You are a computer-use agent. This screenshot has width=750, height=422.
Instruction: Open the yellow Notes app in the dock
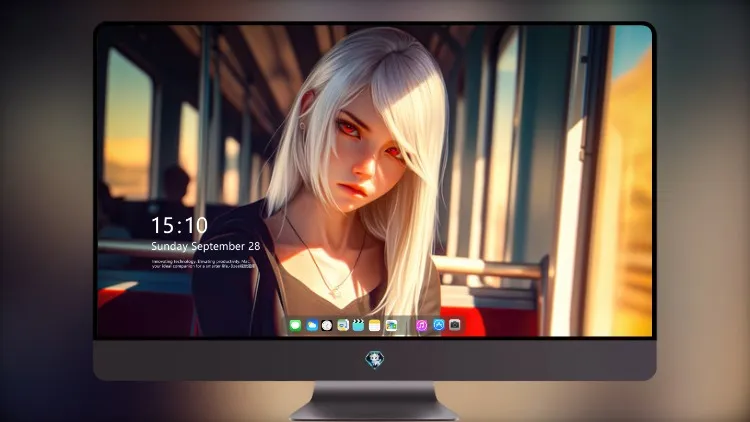[x=375, y=325]
